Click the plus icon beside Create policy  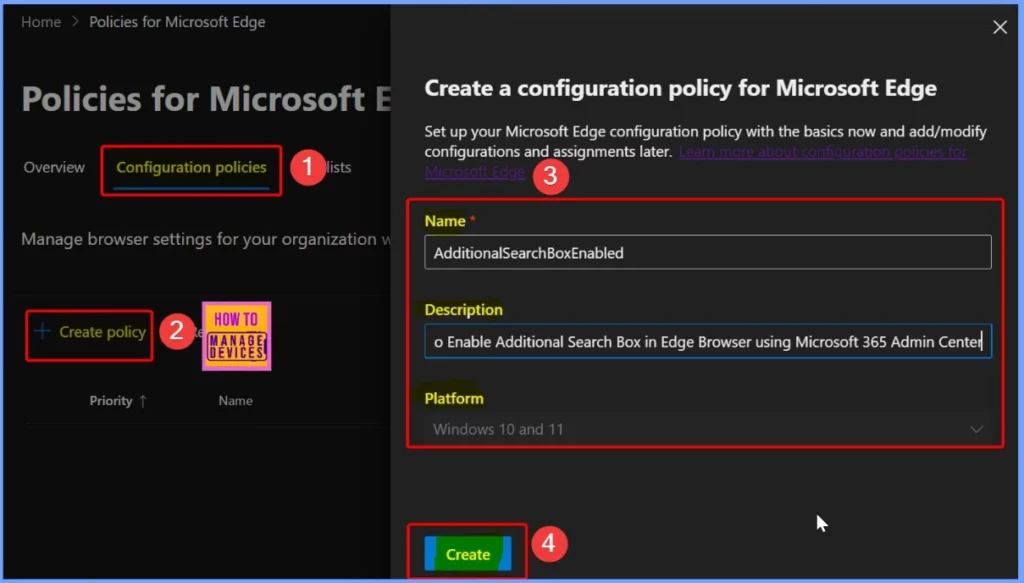pyautogui.click(x=42, y=331)
